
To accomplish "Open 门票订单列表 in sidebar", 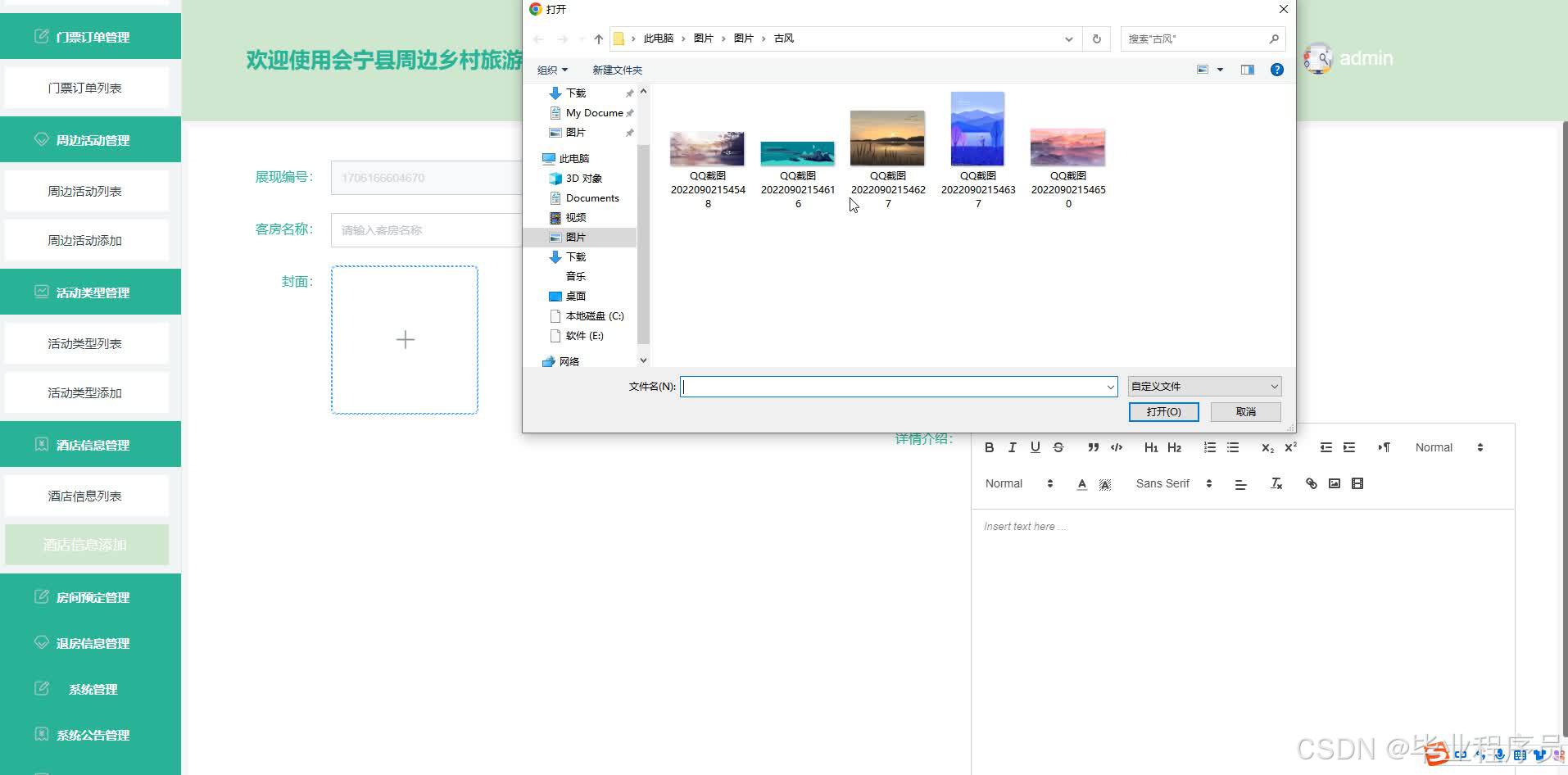I will tap(85, 88).
